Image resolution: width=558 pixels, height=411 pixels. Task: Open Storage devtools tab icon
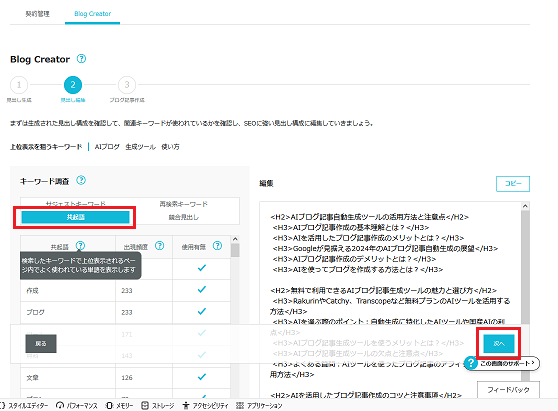pyautogui.click(x=145, y=405)
